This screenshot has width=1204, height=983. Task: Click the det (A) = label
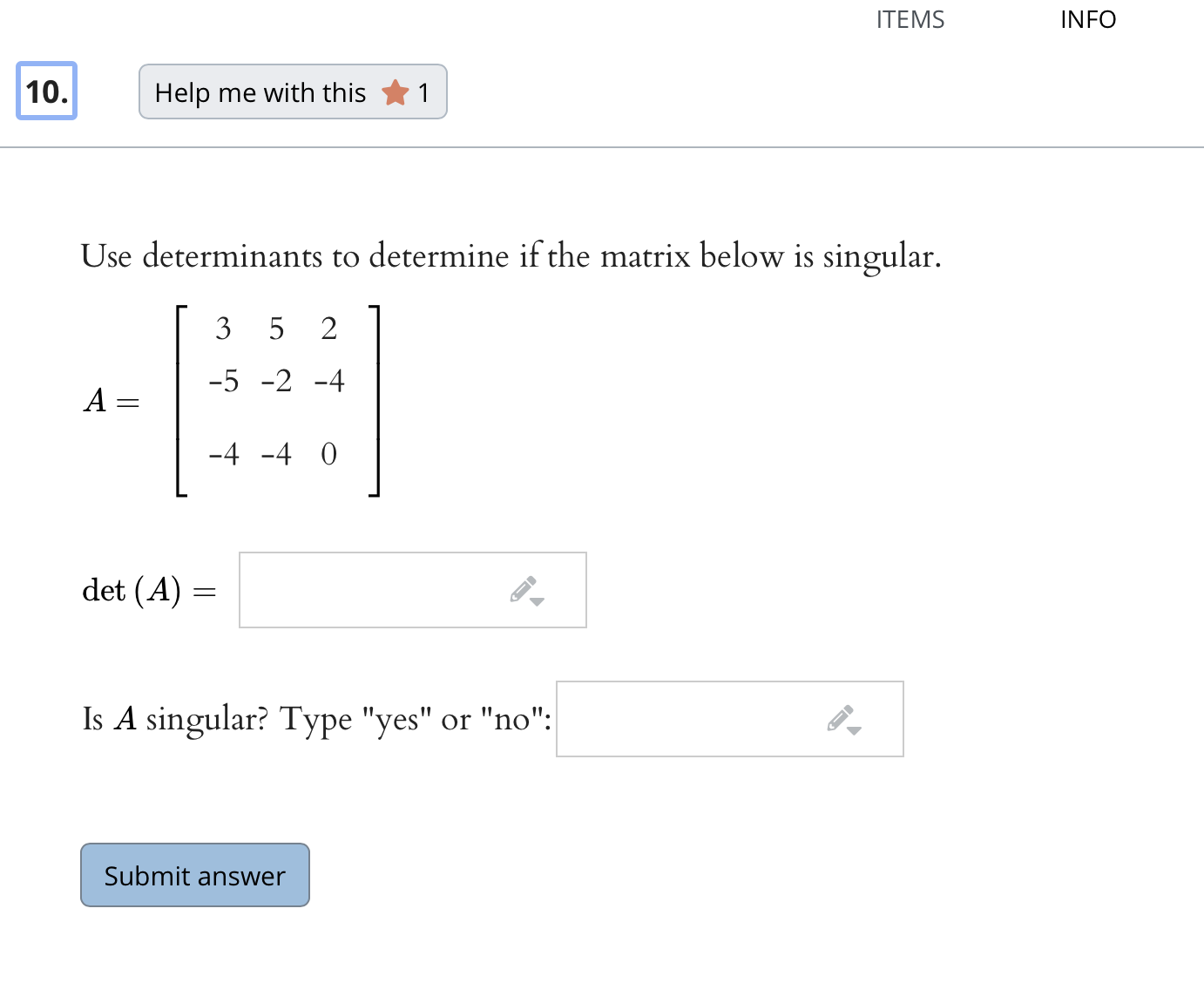[x=149, y=591]
